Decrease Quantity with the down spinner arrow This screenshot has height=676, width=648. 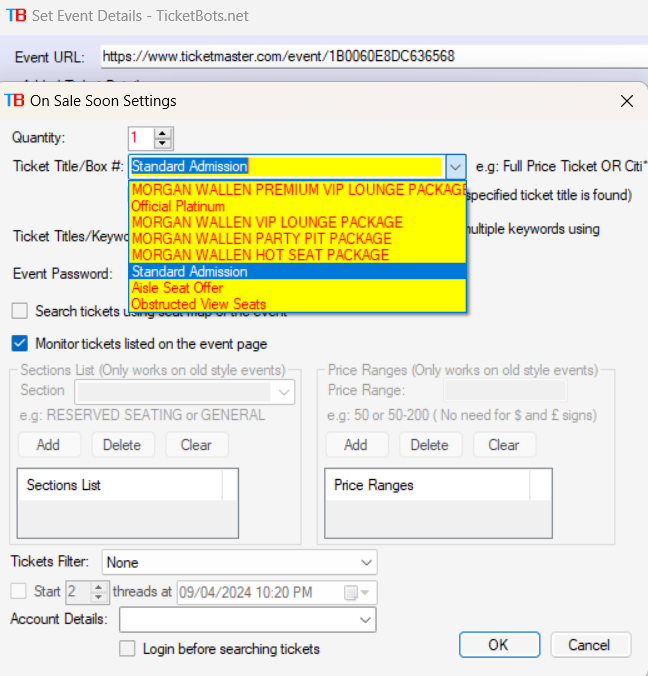[x=162, y=143]
